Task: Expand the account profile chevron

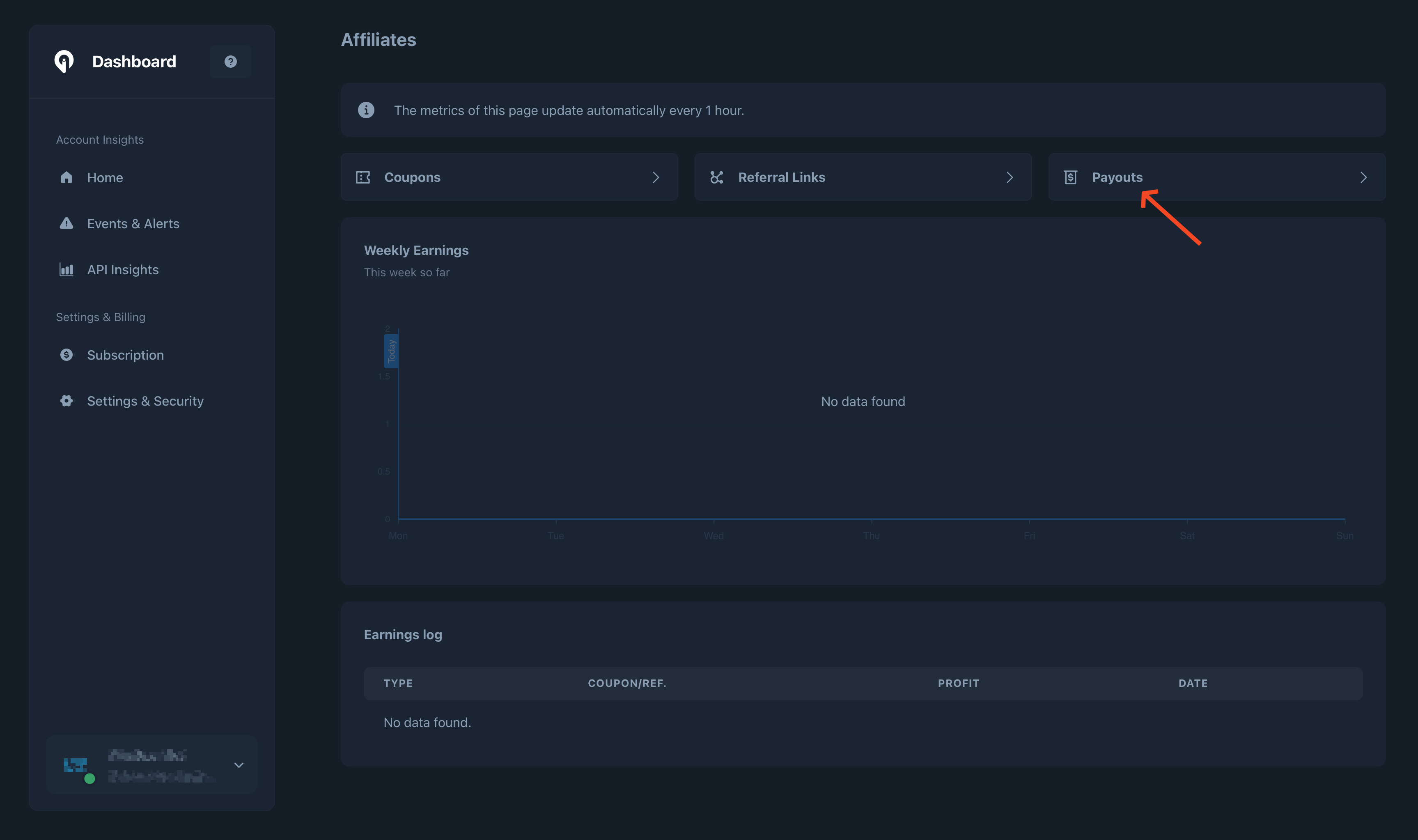Action: coord(239,765)
